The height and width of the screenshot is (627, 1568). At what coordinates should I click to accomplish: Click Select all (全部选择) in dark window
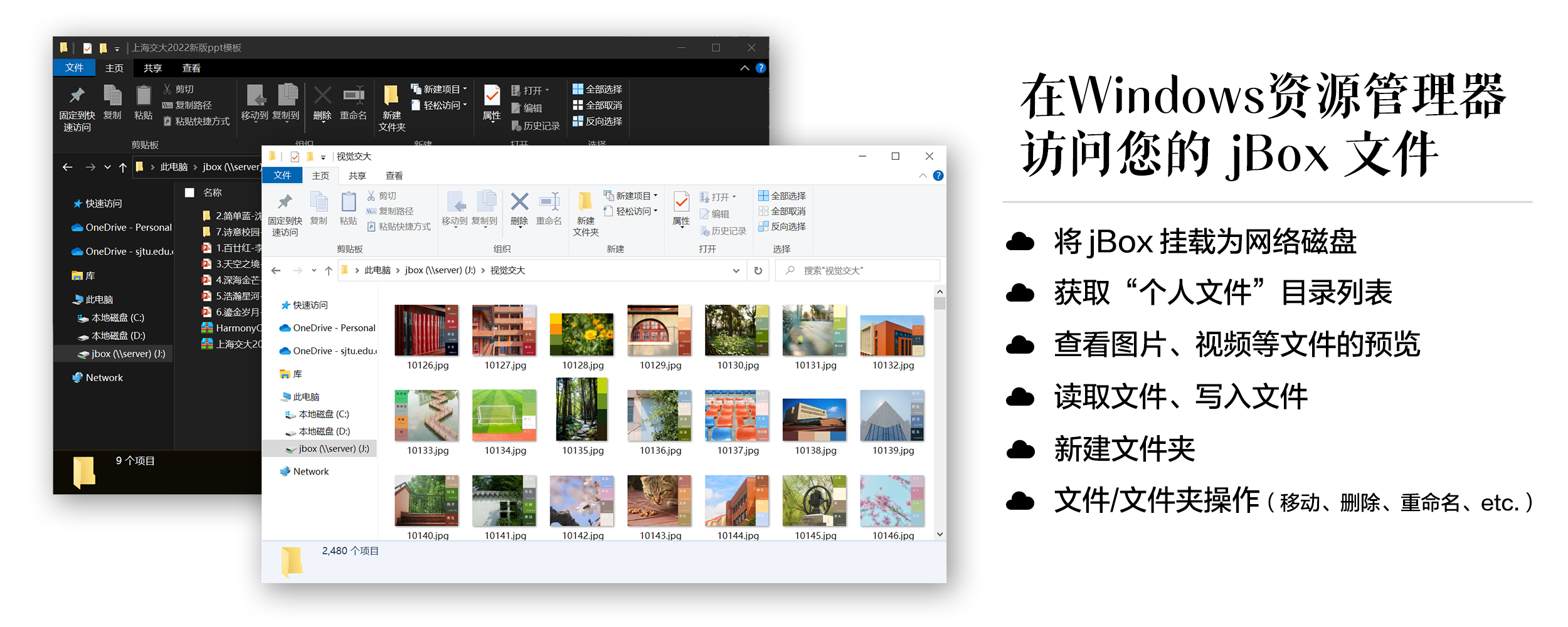pos(597,90)
